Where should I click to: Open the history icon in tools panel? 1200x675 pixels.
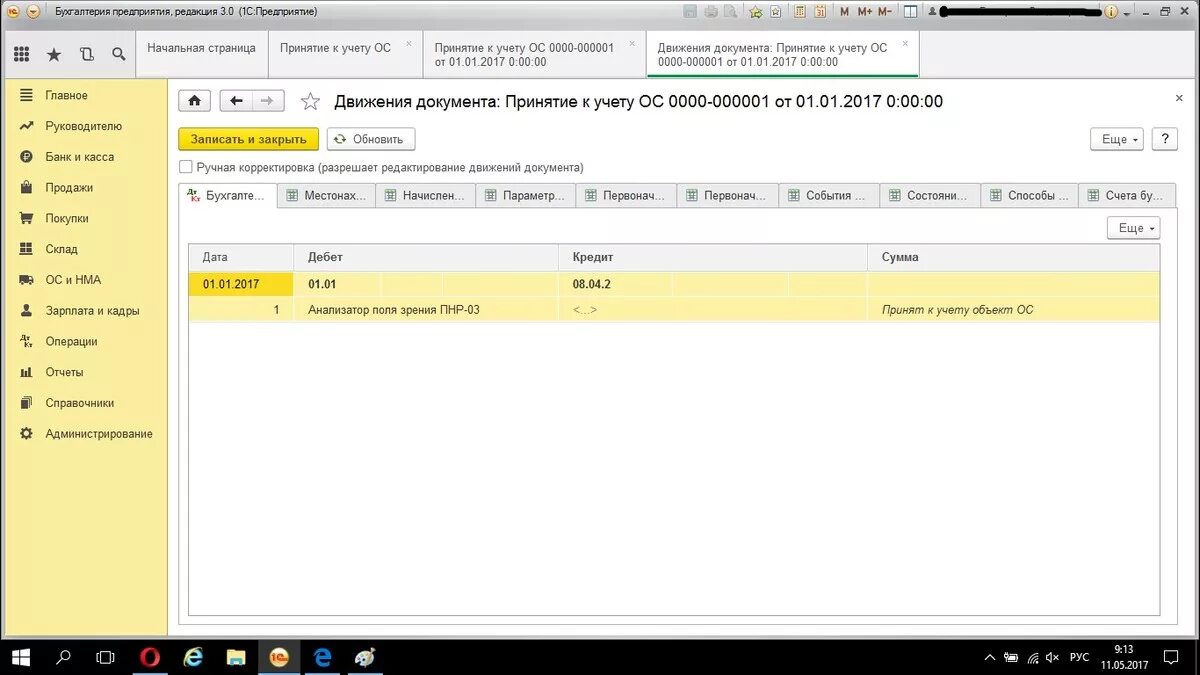click(x=86, y=54)
